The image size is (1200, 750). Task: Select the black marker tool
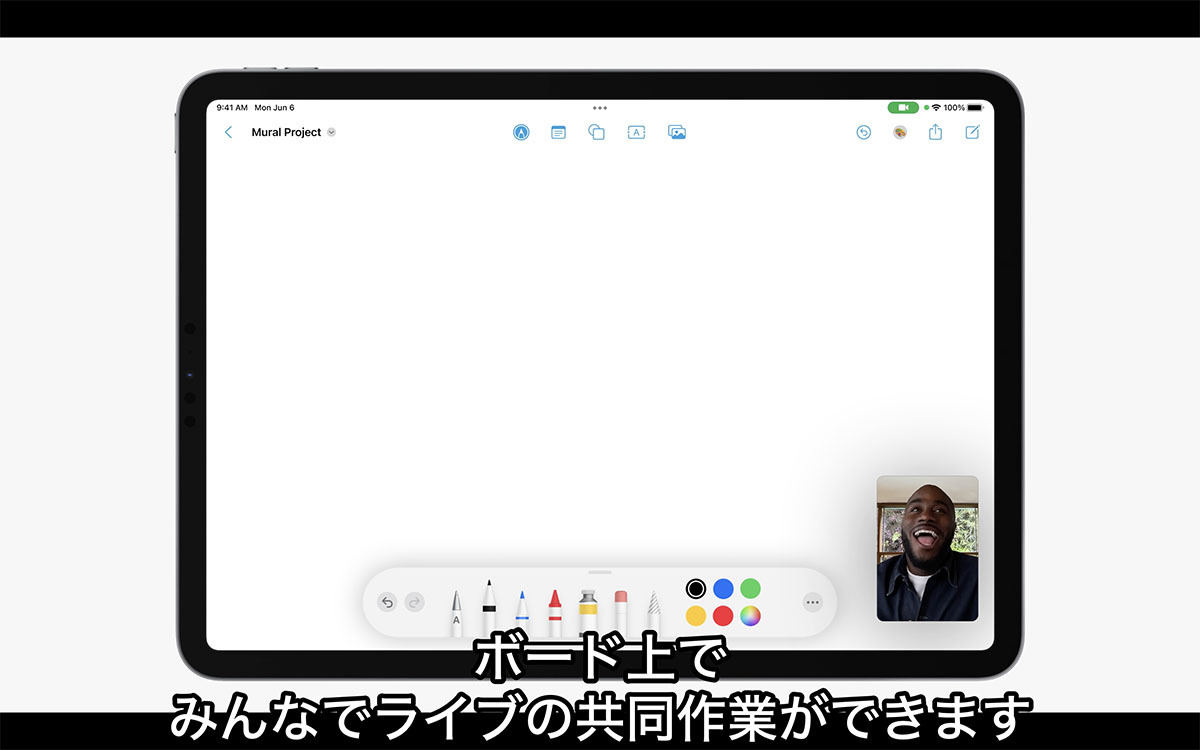[489, 608]
